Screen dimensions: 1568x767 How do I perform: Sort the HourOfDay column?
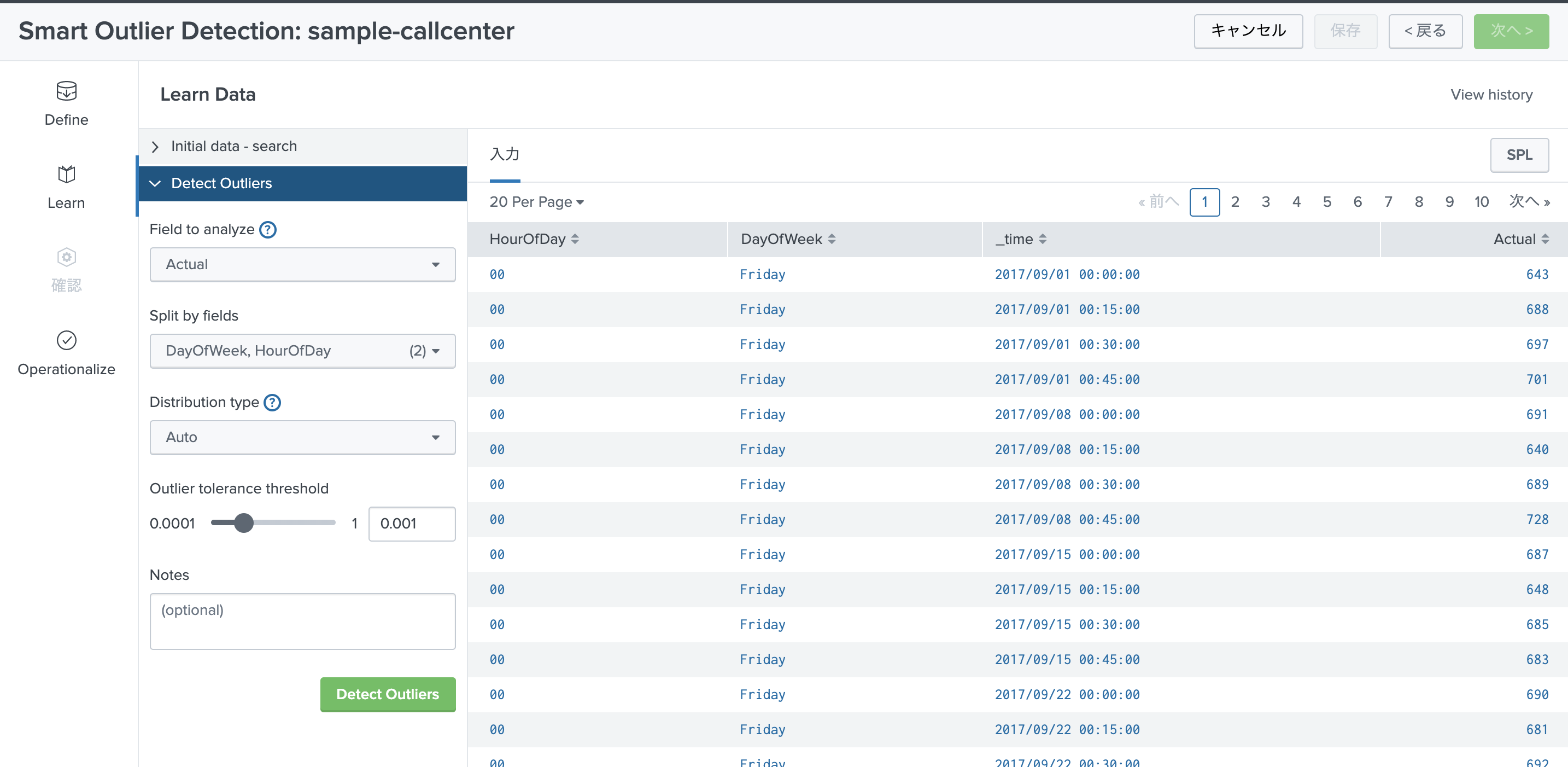pos(575,239)
